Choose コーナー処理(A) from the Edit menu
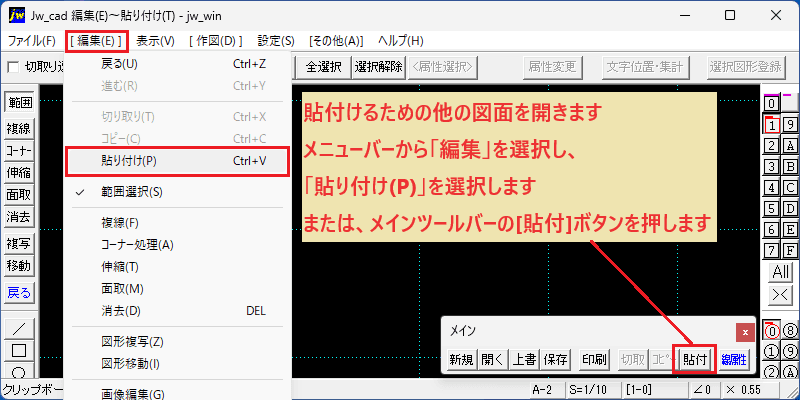Viewport: 800px width, 400px height. pyautogui.click(x=179, y=245)
